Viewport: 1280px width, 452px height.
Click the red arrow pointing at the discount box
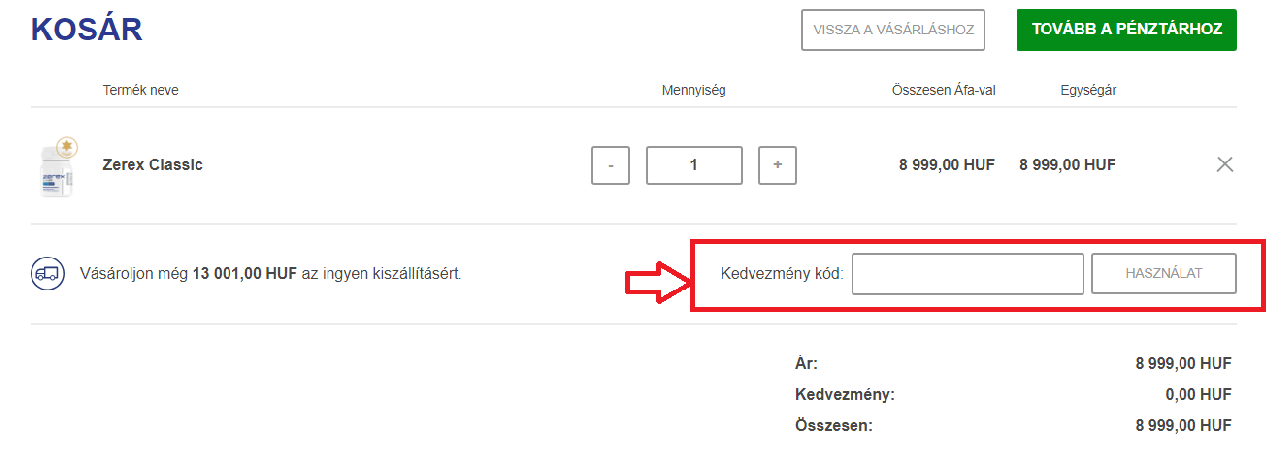click(657, 283)
